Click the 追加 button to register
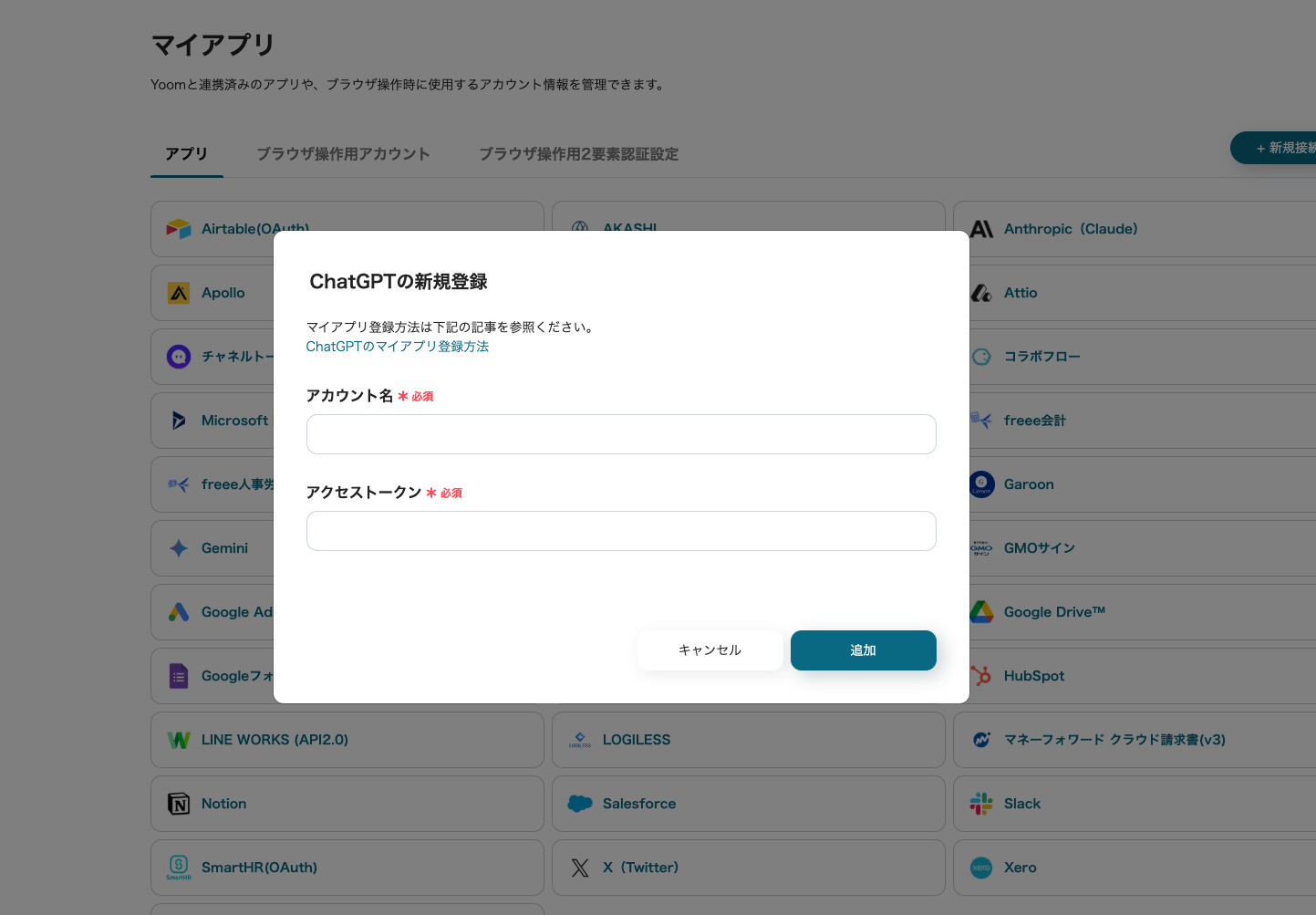This screenshot has width=1316, height=915. (864, 650)
